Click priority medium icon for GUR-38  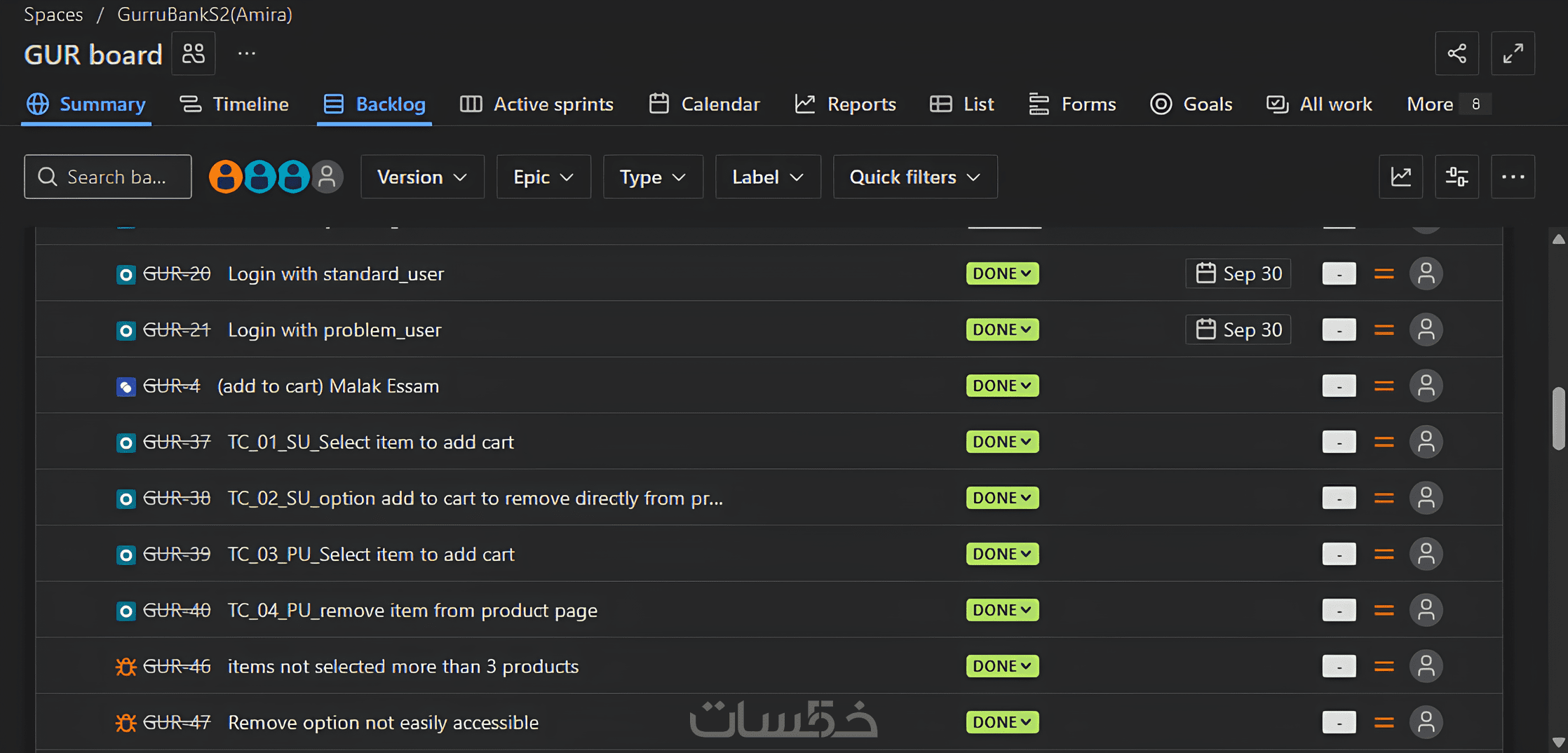click(1384, 498)
